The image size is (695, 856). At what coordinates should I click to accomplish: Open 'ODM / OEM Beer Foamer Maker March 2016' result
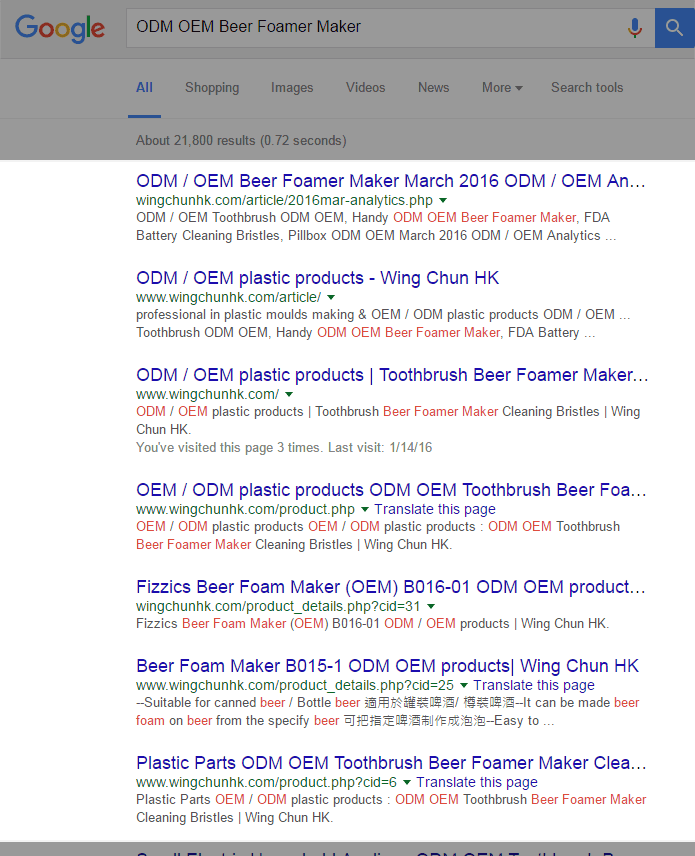(x=390, y=181)
